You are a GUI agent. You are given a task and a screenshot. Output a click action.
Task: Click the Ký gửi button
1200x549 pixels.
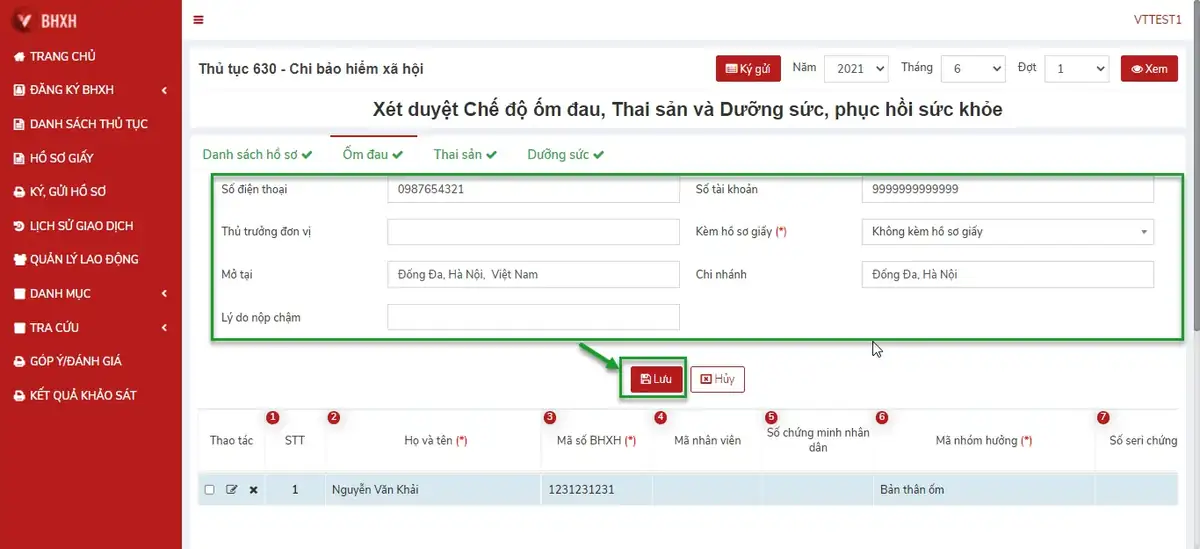[x=748, y=69]
